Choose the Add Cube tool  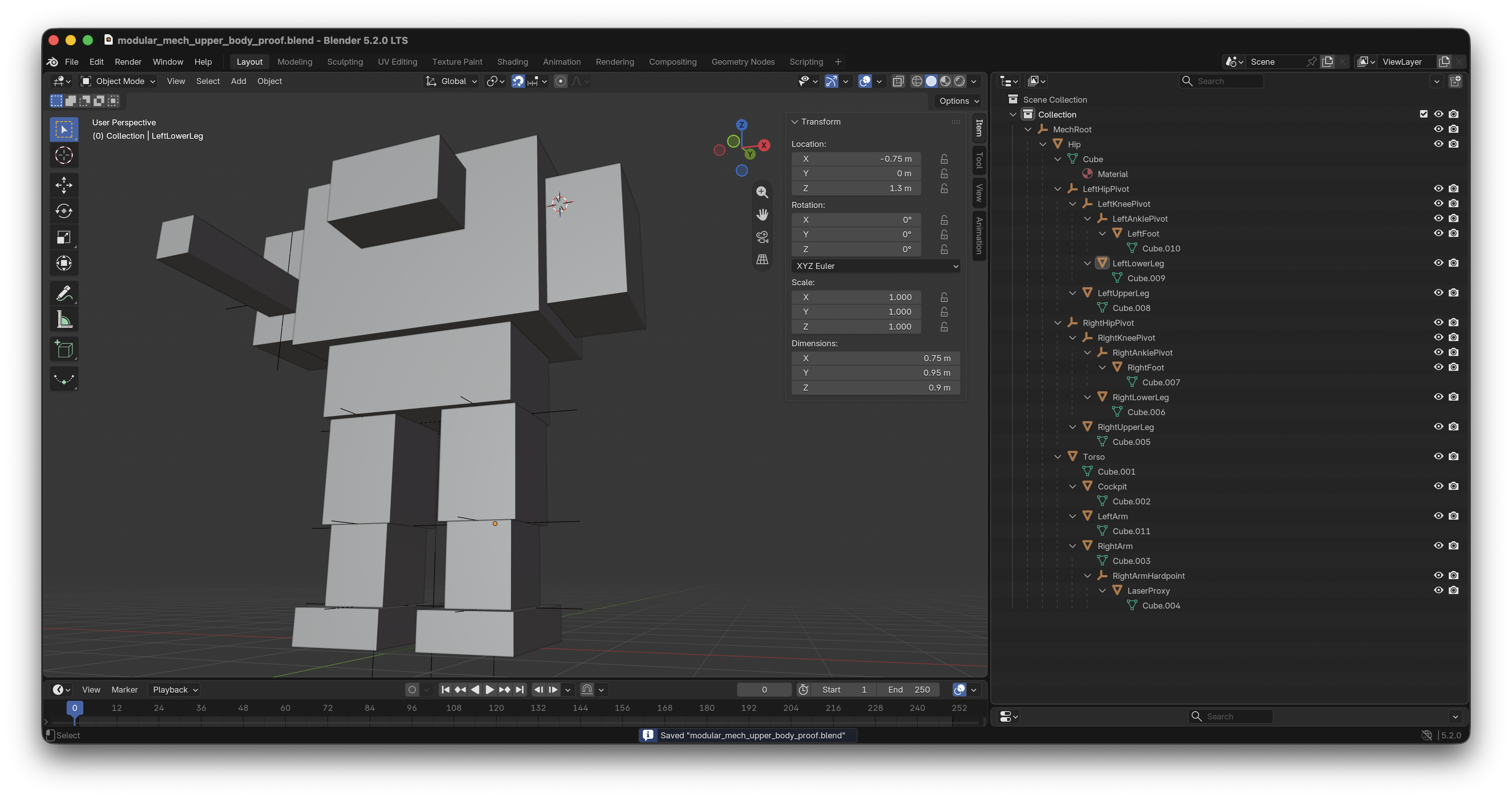click(x=64, y=350)
